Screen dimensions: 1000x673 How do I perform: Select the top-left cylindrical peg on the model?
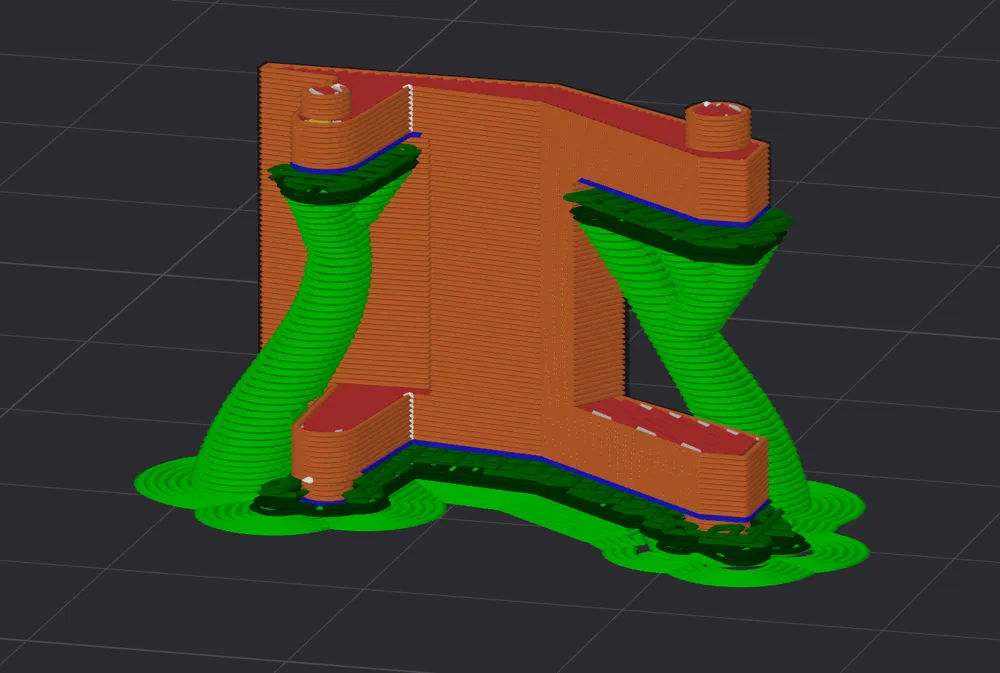(325, 103)
